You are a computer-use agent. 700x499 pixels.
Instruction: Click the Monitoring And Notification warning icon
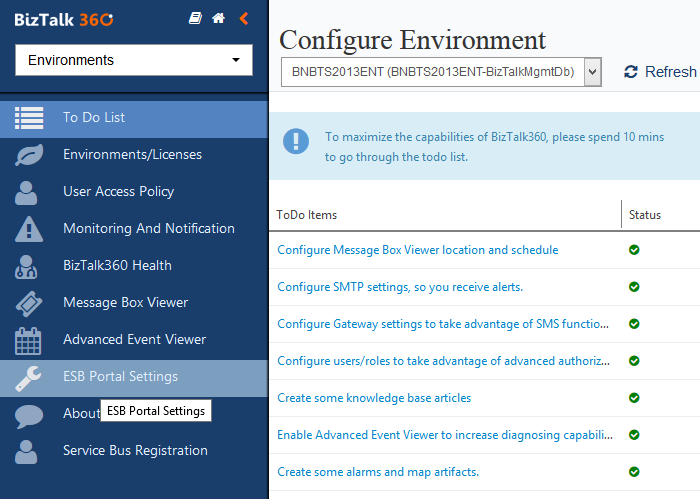point(29,228)
